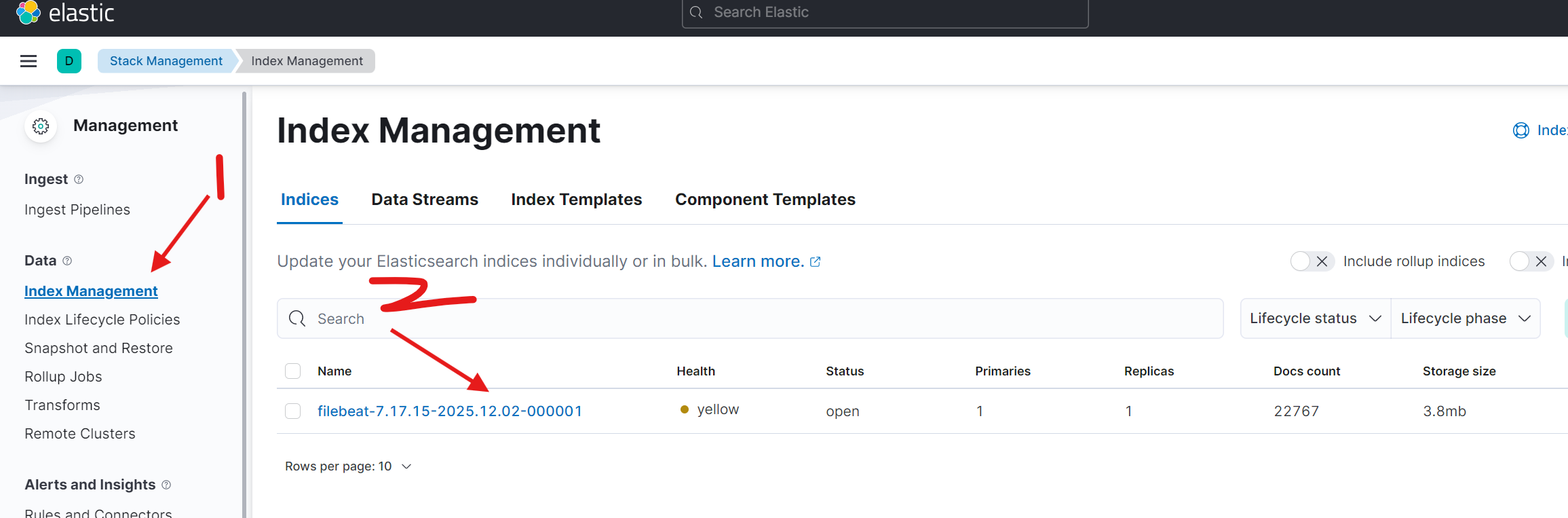Check the select-all indices checkbox
Viewport: 1568px width, 518px height.
[x=293, y=371]
